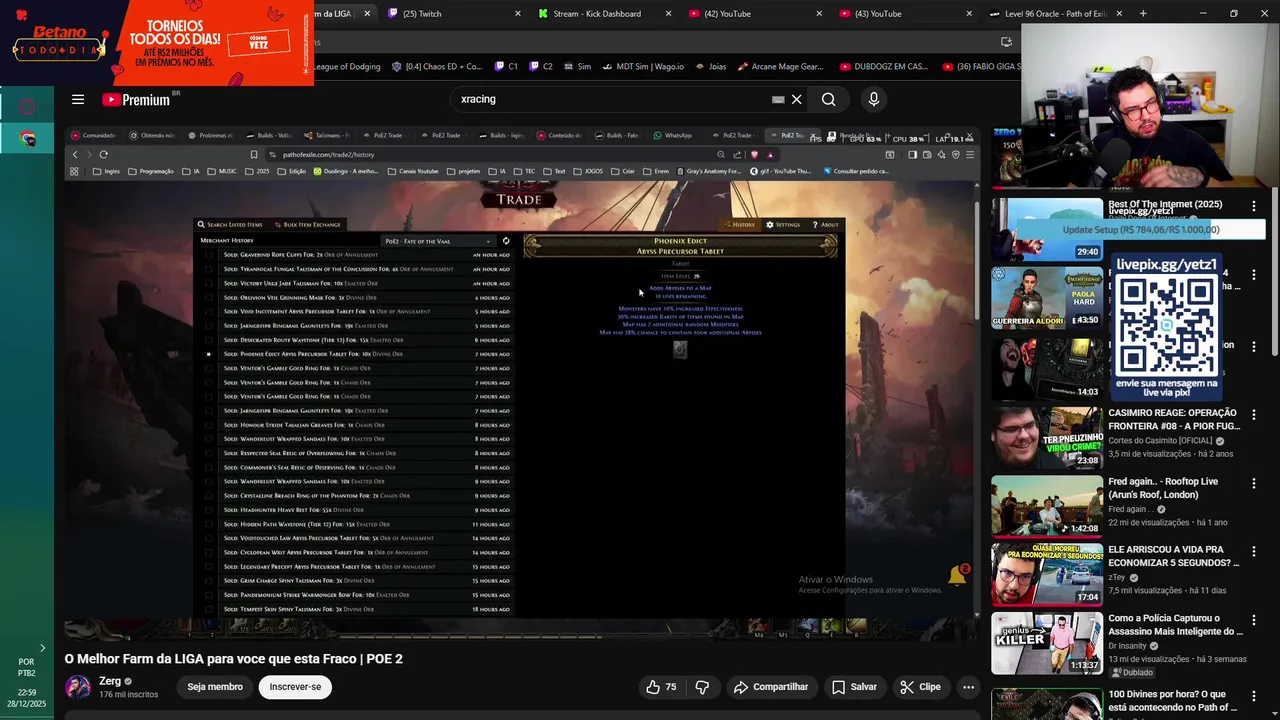1280x720 pixels.
Task: Click Seja membro button
Action: (x=215, y=687)
